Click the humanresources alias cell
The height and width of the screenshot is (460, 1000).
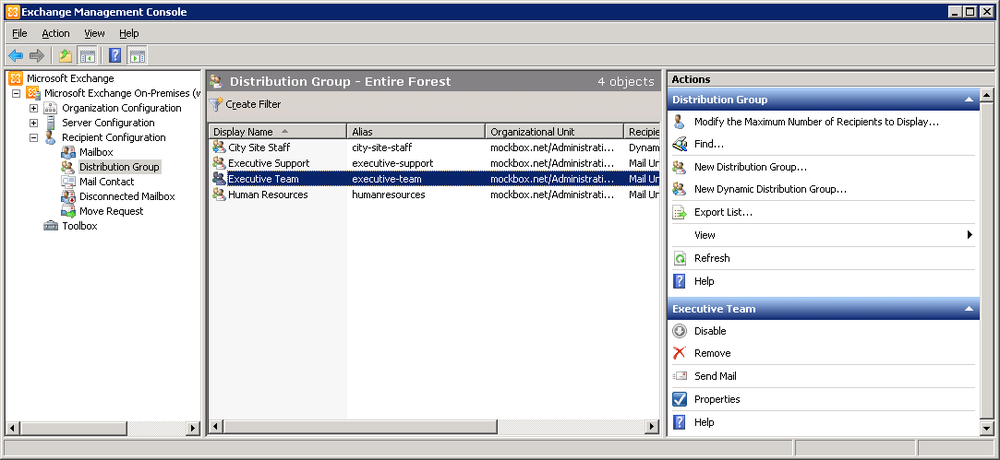388,195
